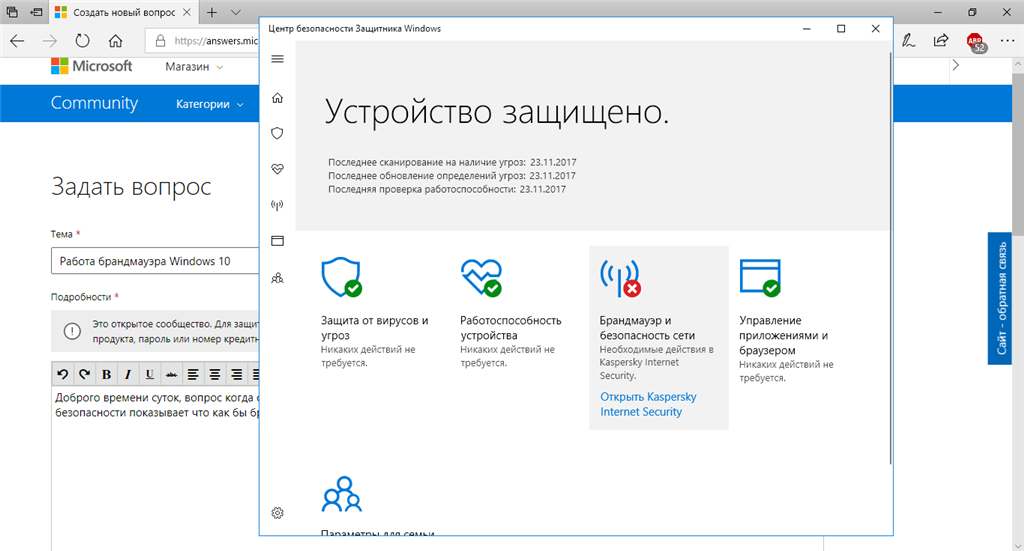The width and height of the screenshot is (1024, 551).
Task: Click the Edge address bar
Action: pyautogui.click(x=202, y=40)
